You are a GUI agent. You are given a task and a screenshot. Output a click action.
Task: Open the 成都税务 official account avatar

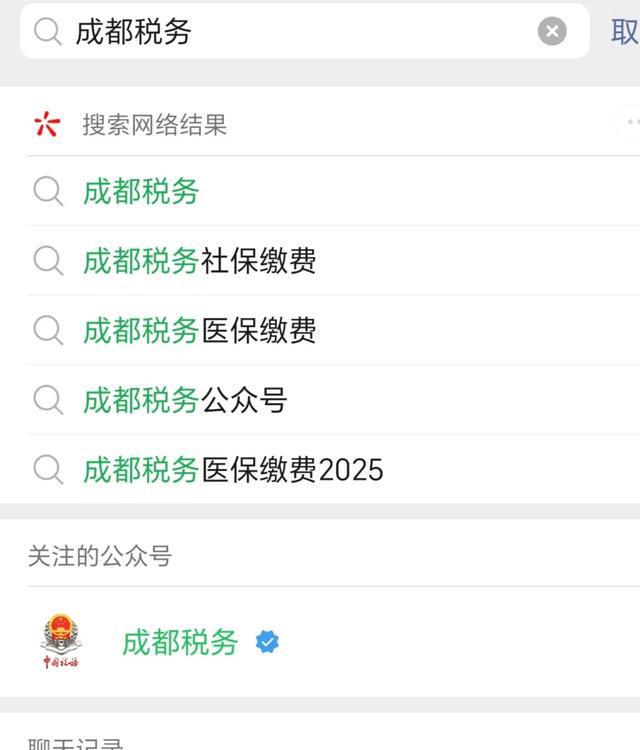62,642
